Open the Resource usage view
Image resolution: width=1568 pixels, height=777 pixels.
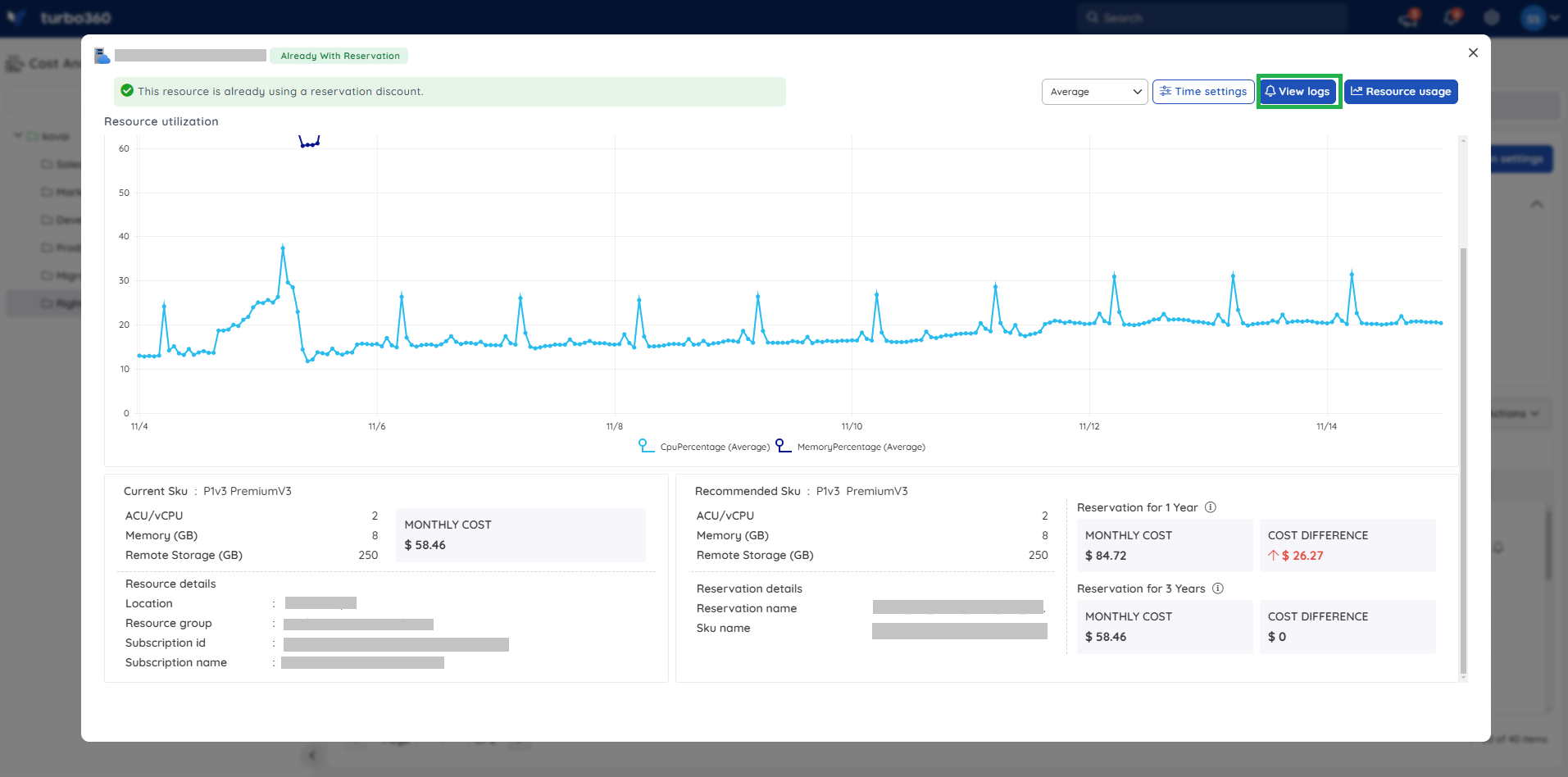click(x=1401, y=92)
